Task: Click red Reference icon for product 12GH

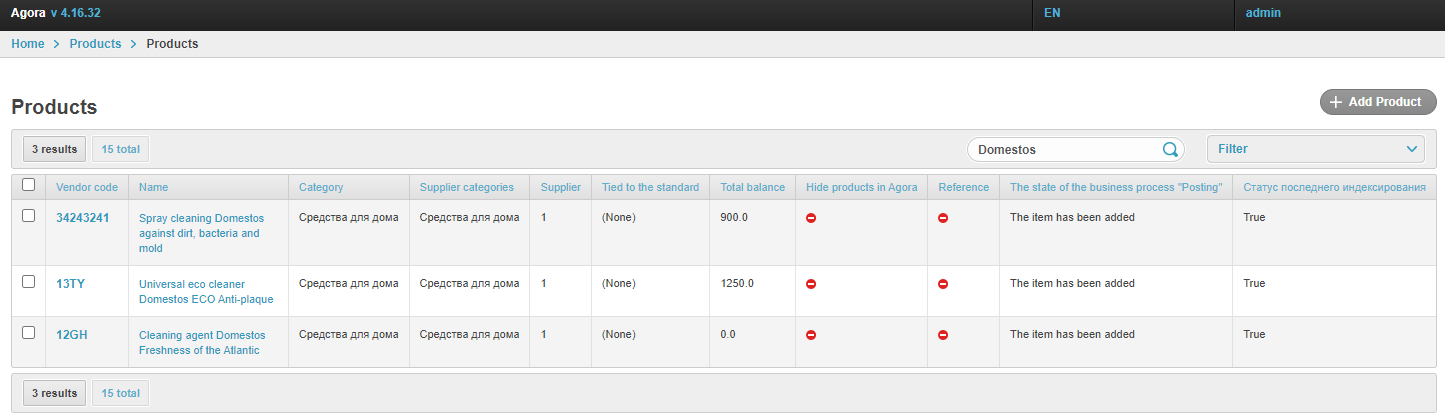Action: click(943, 335)
